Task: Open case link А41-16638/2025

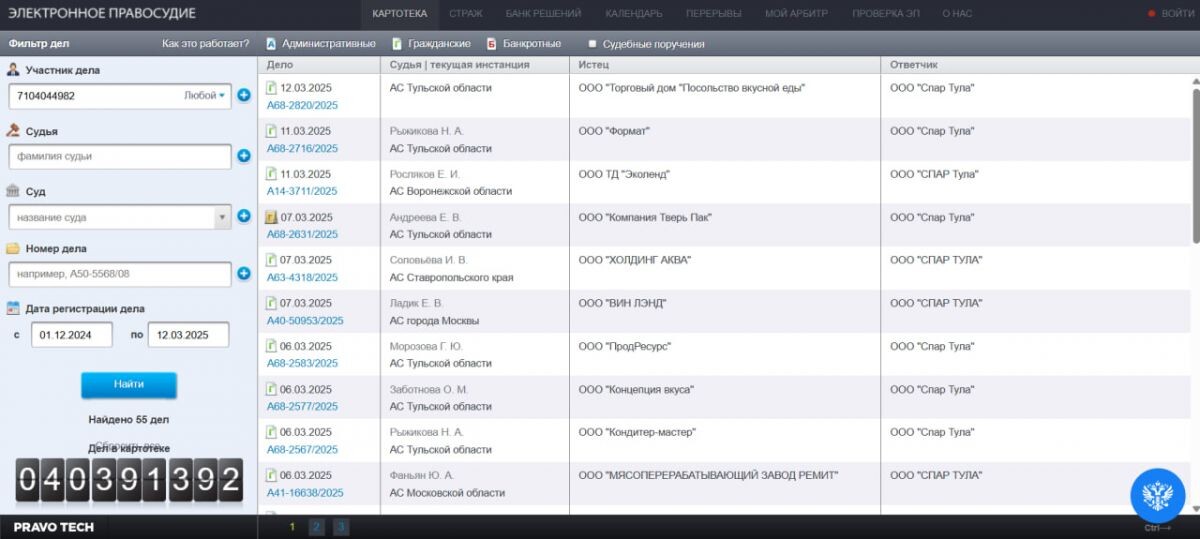Action: pos(305,493)
